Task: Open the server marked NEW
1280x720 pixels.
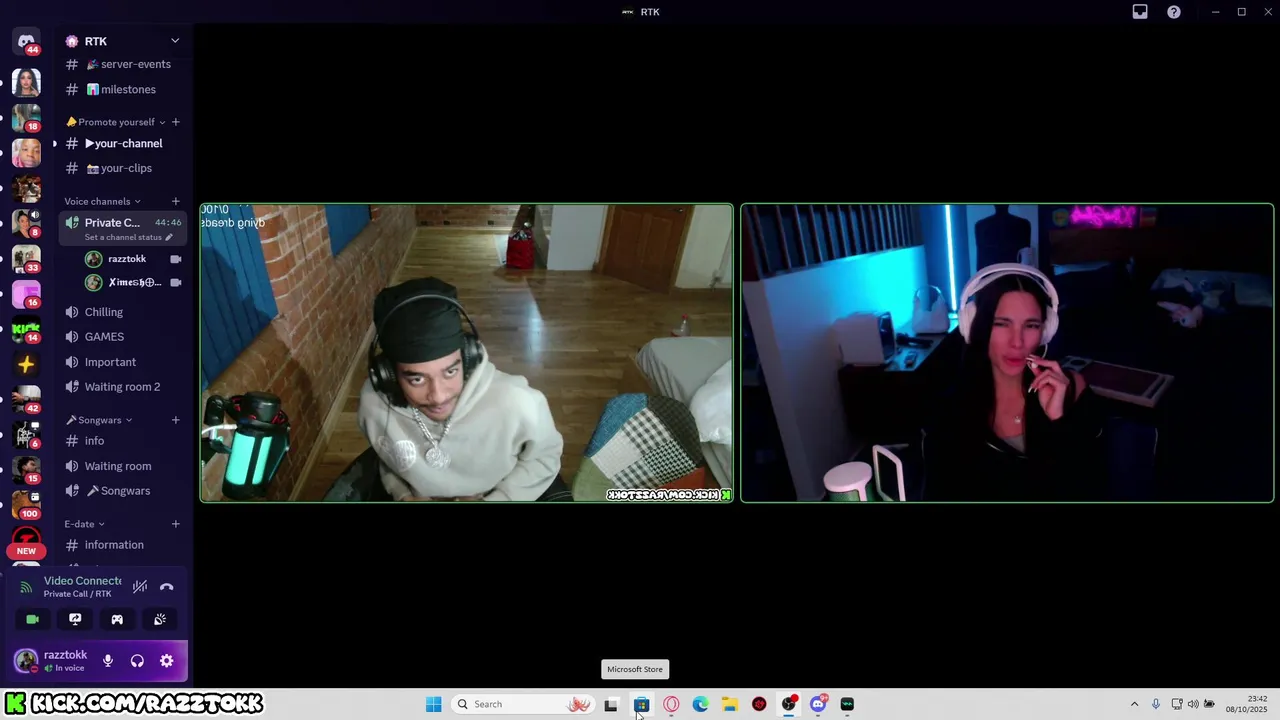Action: pos(26,541)
